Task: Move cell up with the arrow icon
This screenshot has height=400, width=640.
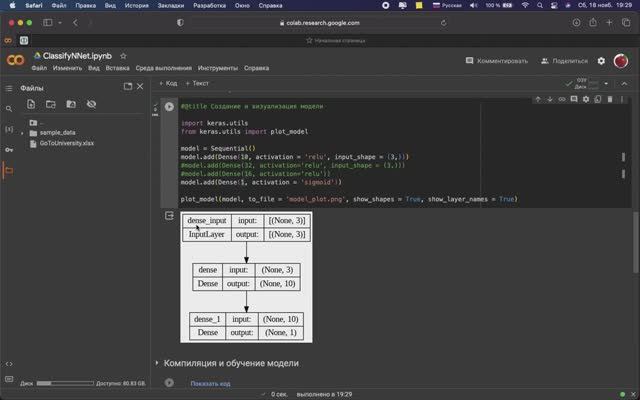Action: [x=538, y=99]
